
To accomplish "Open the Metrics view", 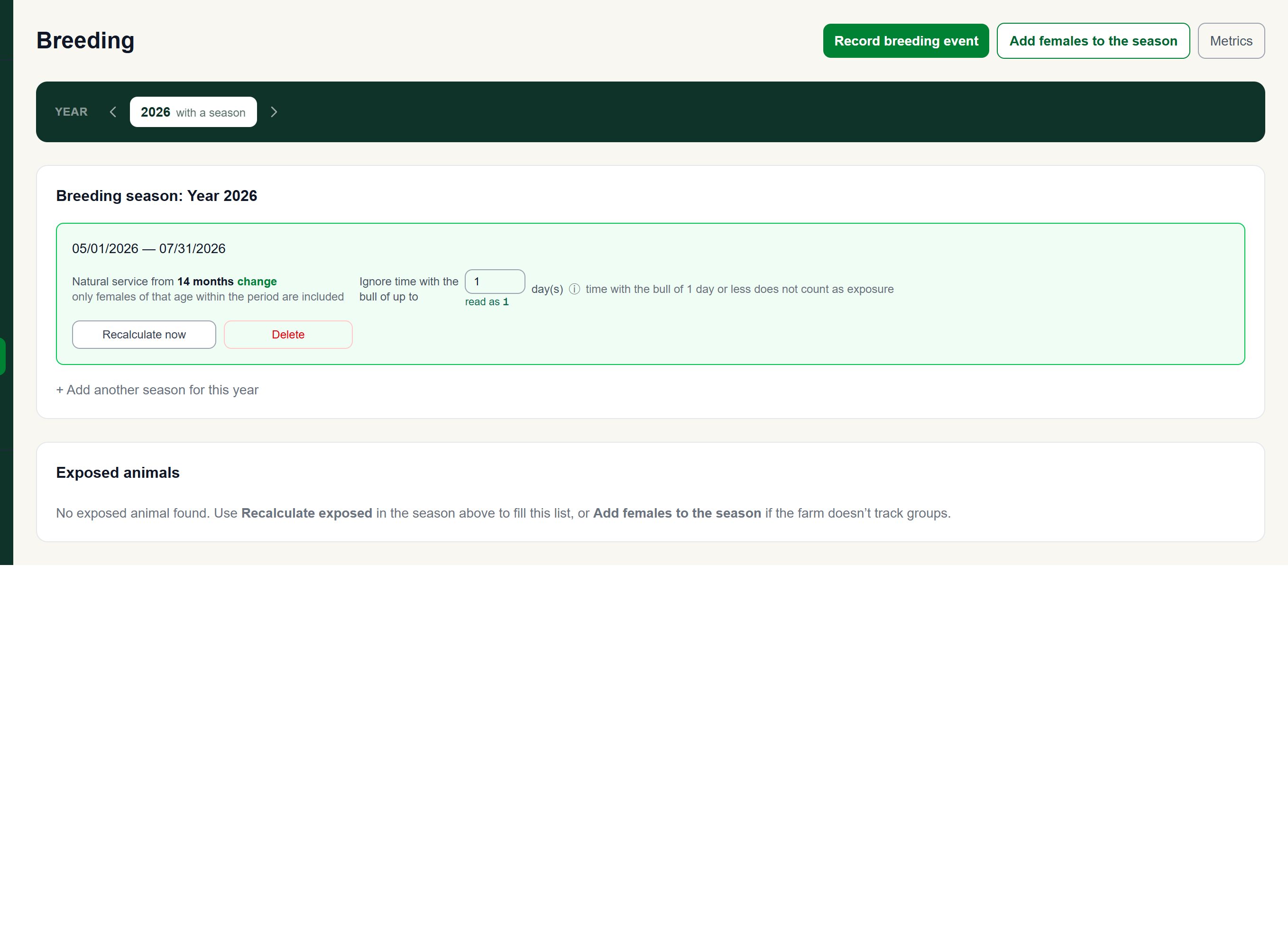I will [x=1231, y=41].
